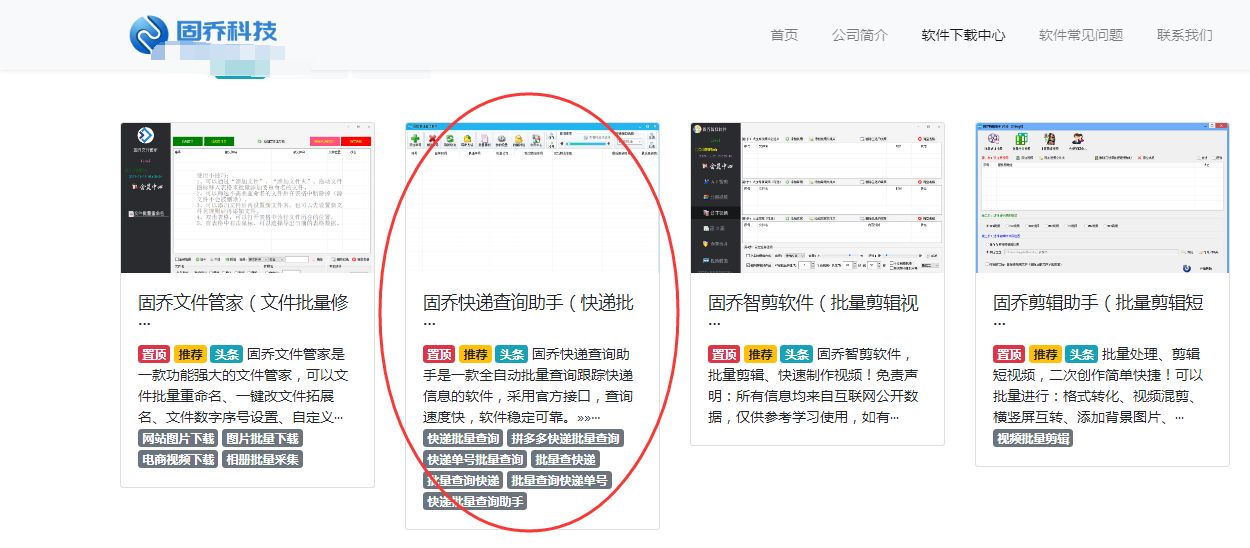This screenshot has height=548, width=1250.
Task: Select the 批量查询快递 tag
Action: [x=463, y=480]
